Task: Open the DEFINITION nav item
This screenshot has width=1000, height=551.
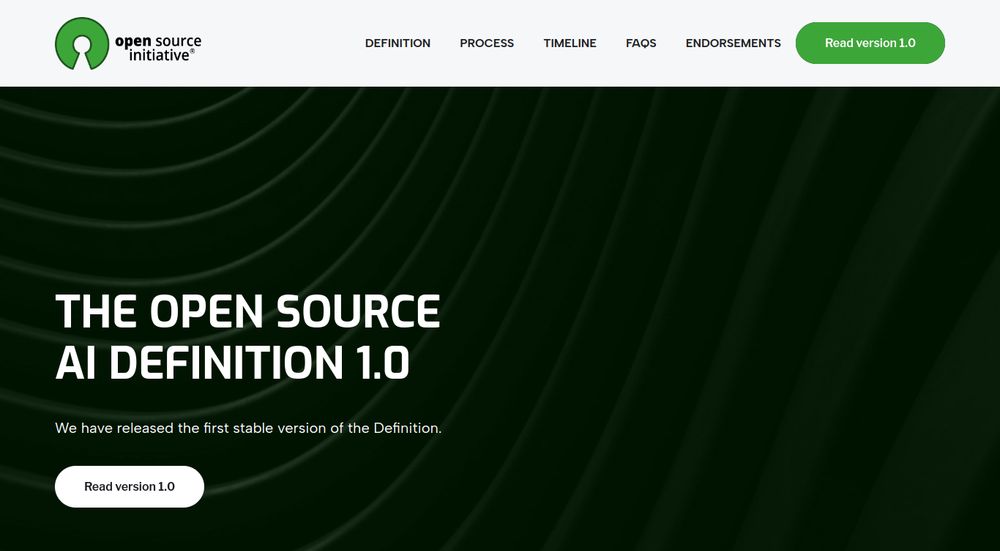Action: [x=397, y=43]
